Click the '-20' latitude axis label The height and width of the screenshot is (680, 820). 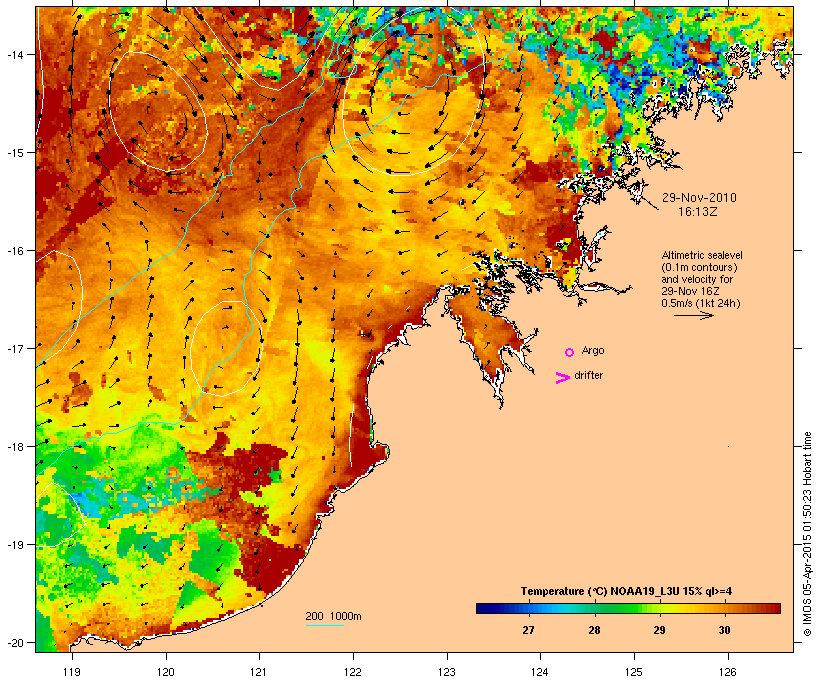14,643
